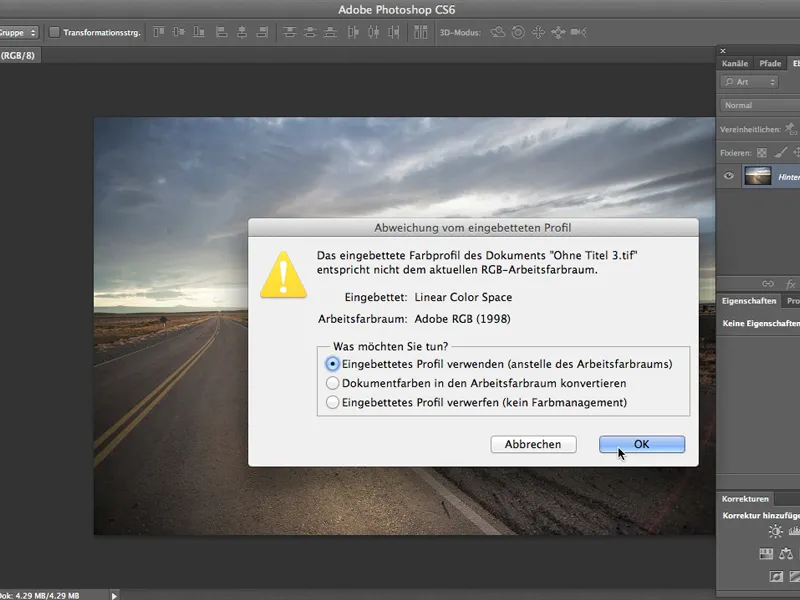The image size is (800, 600).
Task: Click the auto-align layers icon
Action: tap(420, 32)
